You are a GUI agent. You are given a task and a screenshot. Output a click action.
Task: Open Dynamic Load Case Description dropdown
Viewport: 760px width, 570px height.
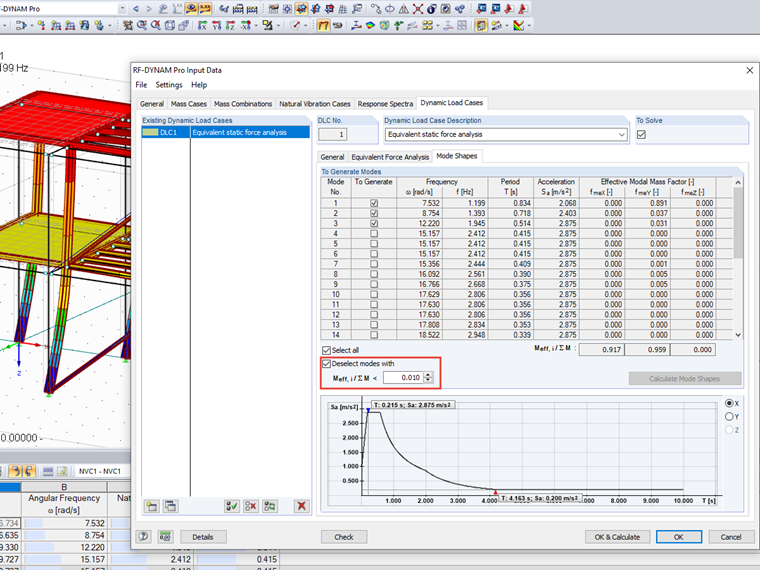622,135
